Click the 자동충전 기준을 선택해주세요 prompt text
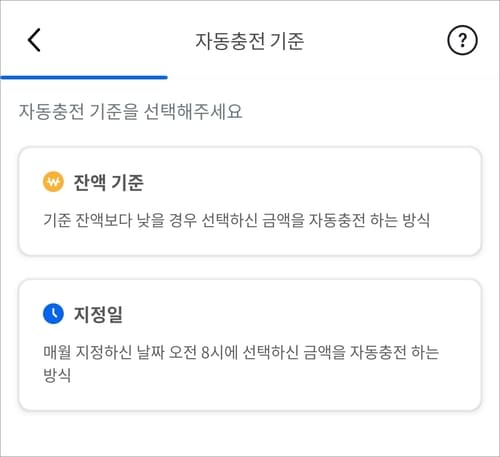500x457 pixels. pyautogui.click(x=130, y=111)
